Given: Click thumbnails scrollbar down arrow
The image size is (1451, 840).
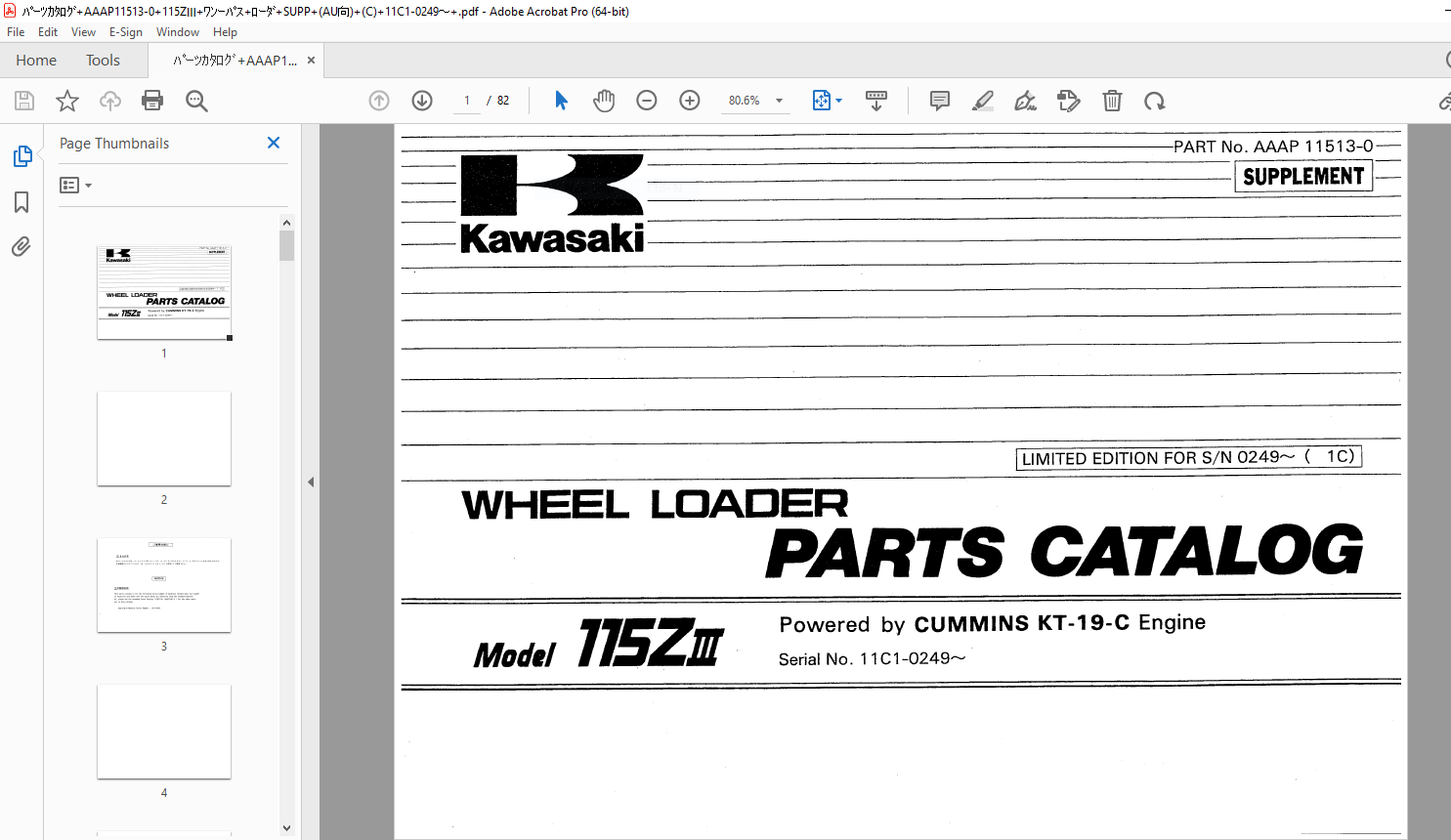Looking at the screenshot, I should [x=286, y=827].
